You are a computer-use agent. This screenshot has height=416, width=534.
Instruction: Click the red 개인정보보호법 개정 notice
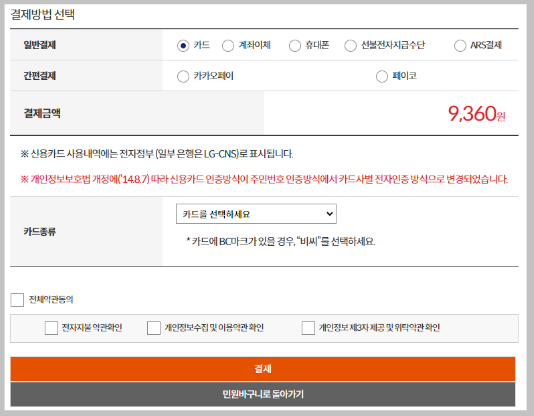coord(264,179)
